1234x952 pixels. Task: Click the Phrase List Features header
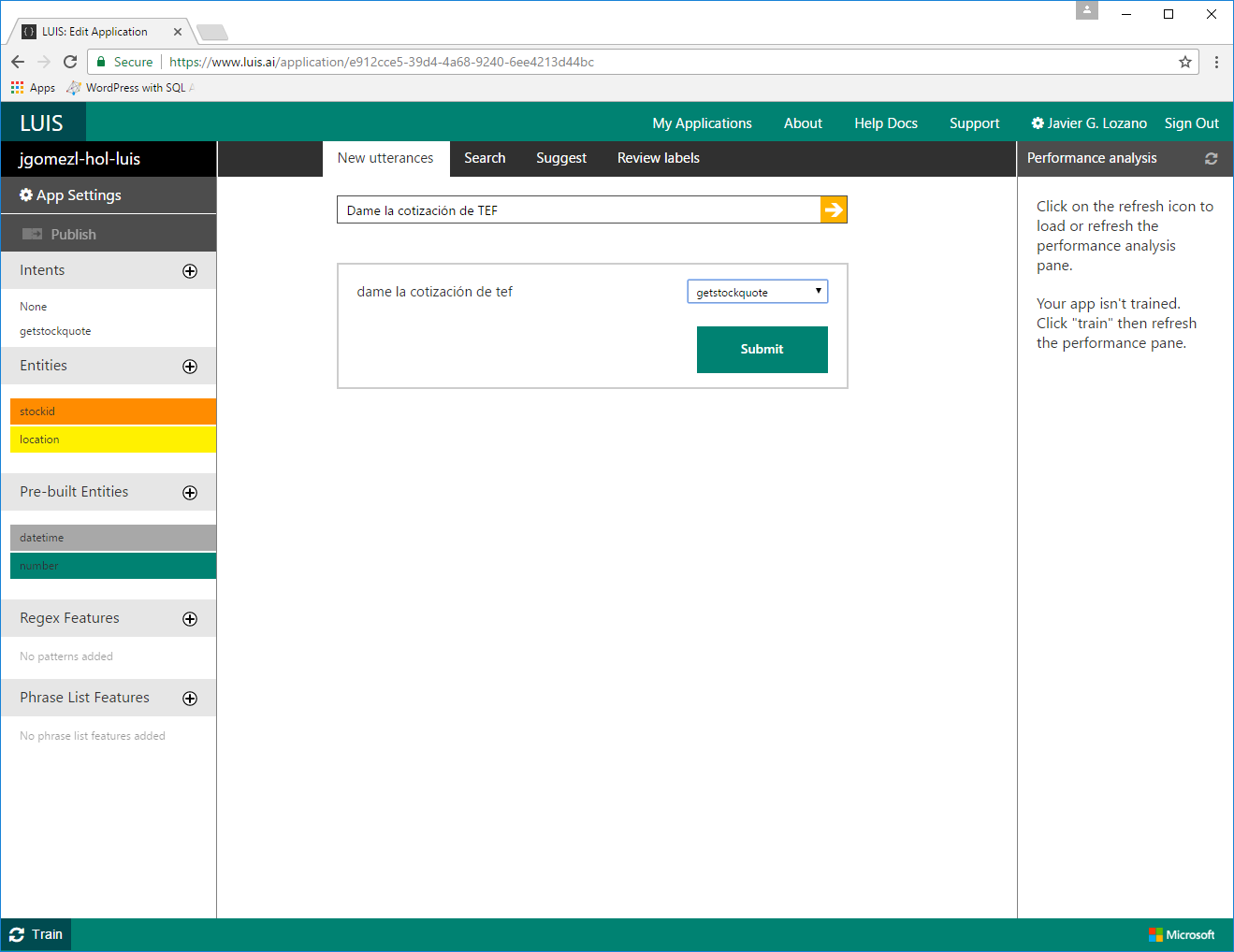(x=84, y=698)
